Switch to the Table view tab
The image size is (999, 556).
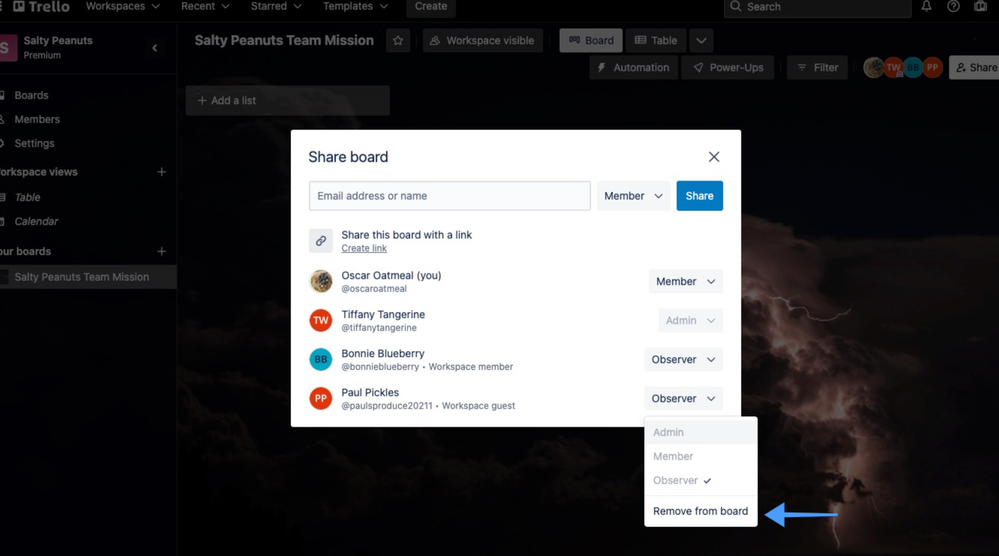pyautogui.click(x=656, y=41)
